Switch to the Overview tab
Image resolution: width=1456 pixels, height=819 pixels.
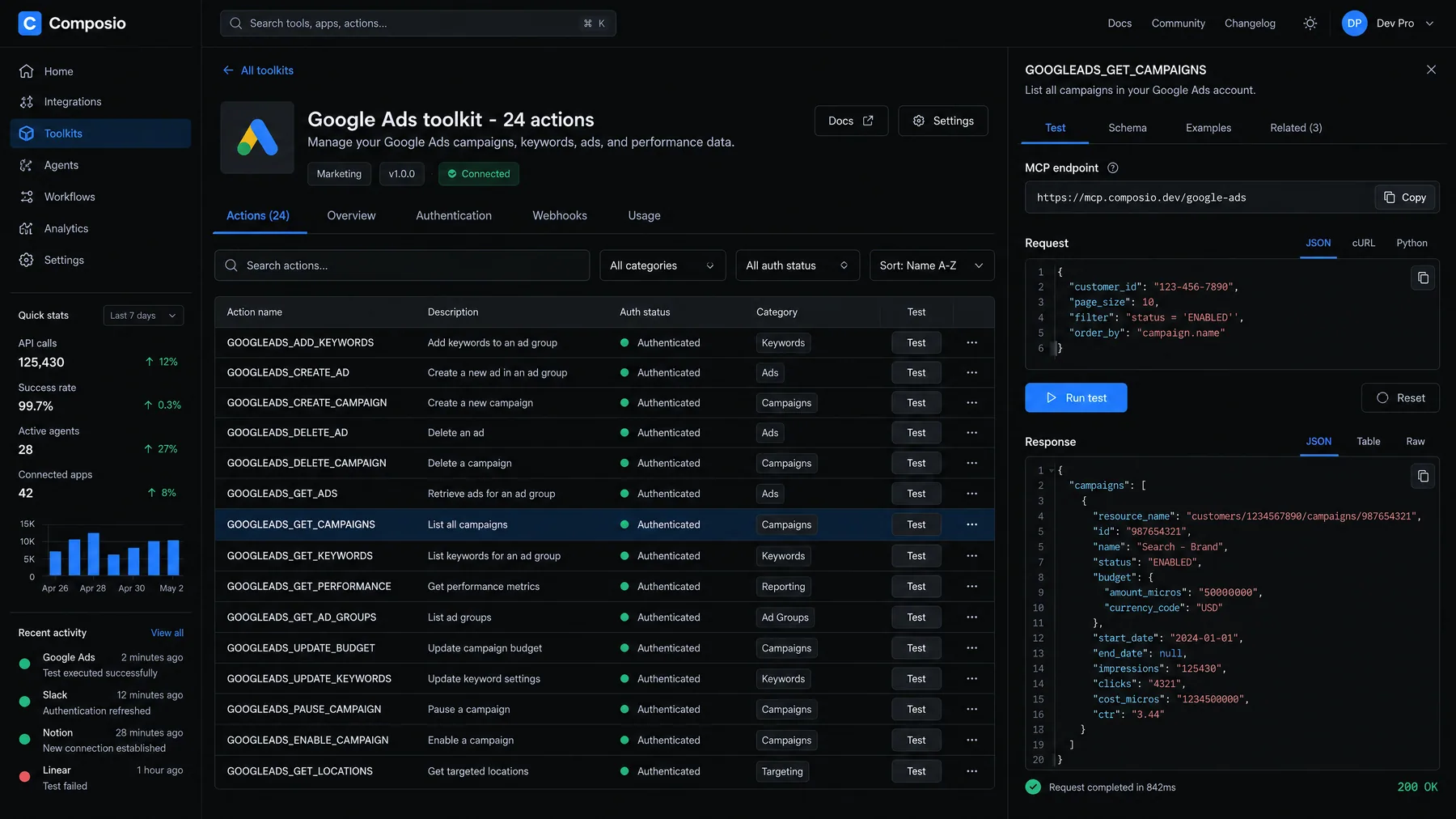351,215
